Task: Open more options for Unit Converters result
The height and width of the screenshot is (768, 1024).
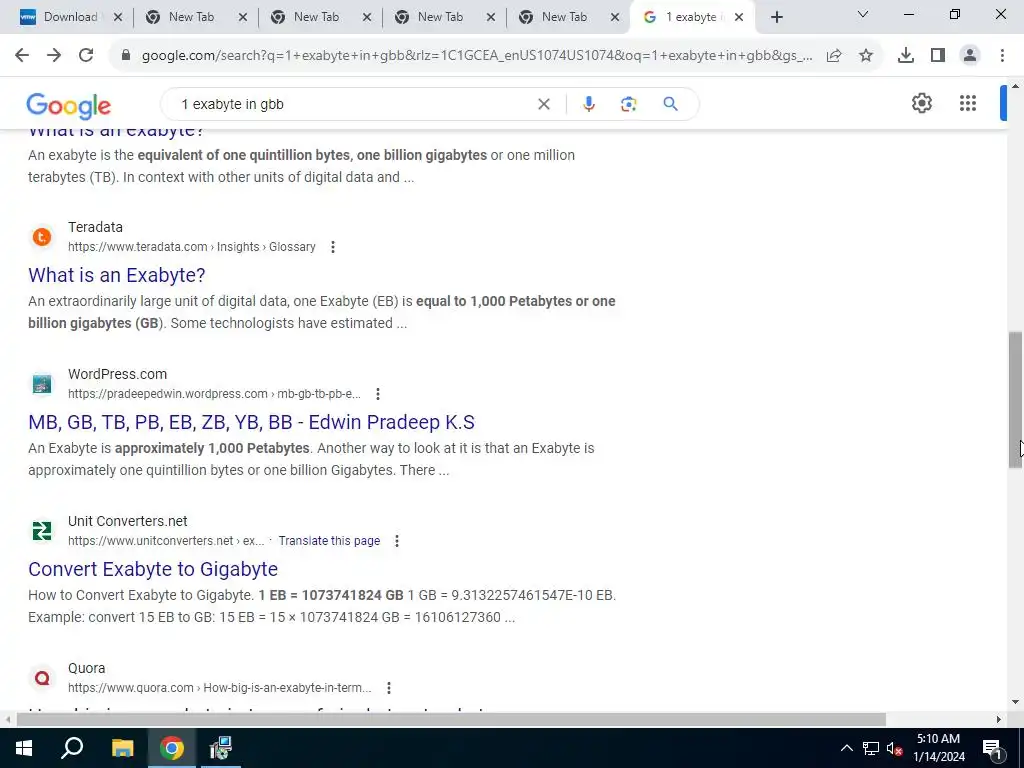Action: [x=396, y=541]
